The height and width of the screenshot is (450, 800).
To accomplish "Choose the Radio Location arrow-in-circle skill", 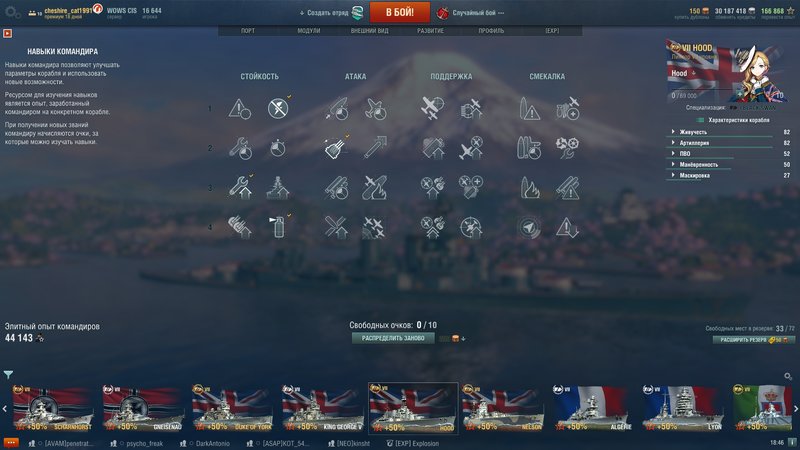I will 529,227.
